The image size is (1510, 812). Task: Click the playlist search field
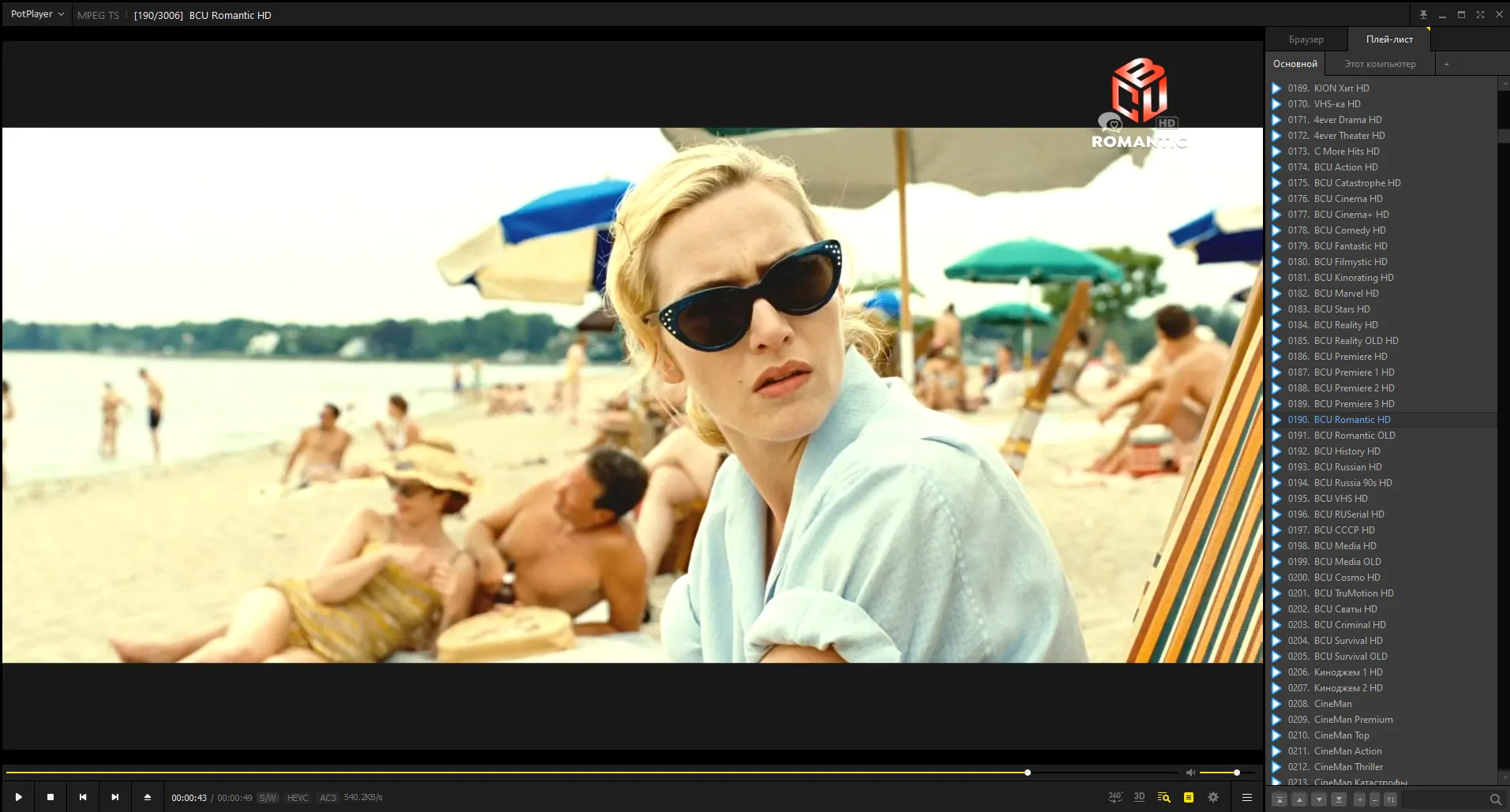pyautogui.click(x=1444, y=799)
